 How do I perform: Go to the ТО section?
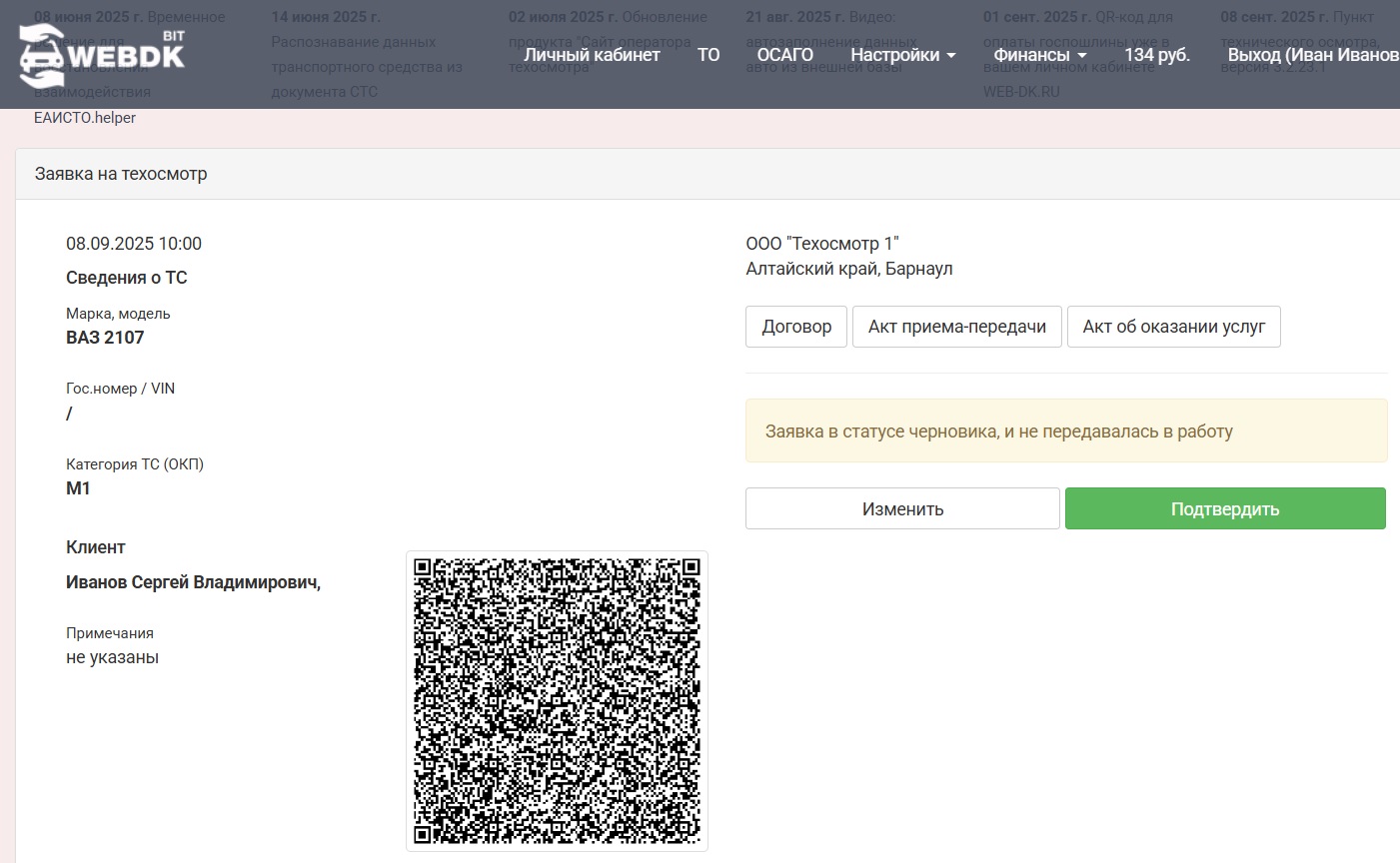(x=708, y=55)
